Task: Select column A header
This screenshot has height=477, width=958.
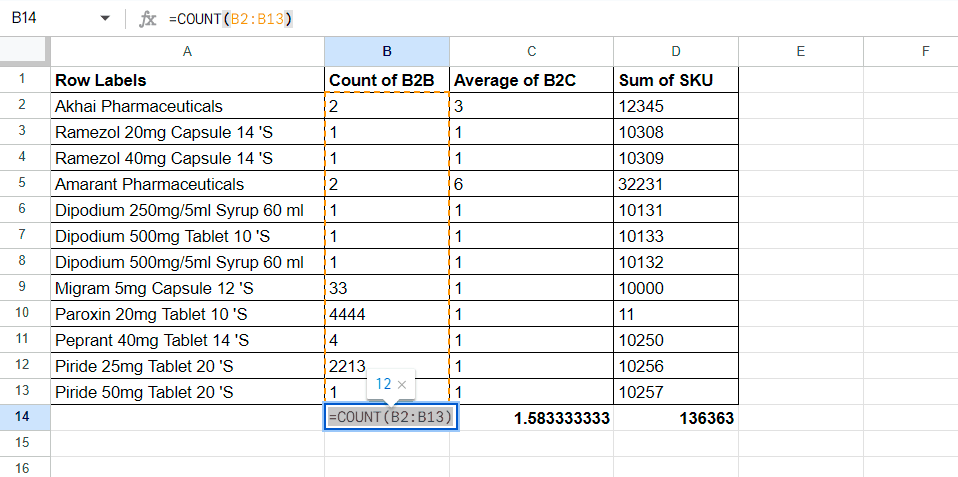Action: click(x=188, y=52)
